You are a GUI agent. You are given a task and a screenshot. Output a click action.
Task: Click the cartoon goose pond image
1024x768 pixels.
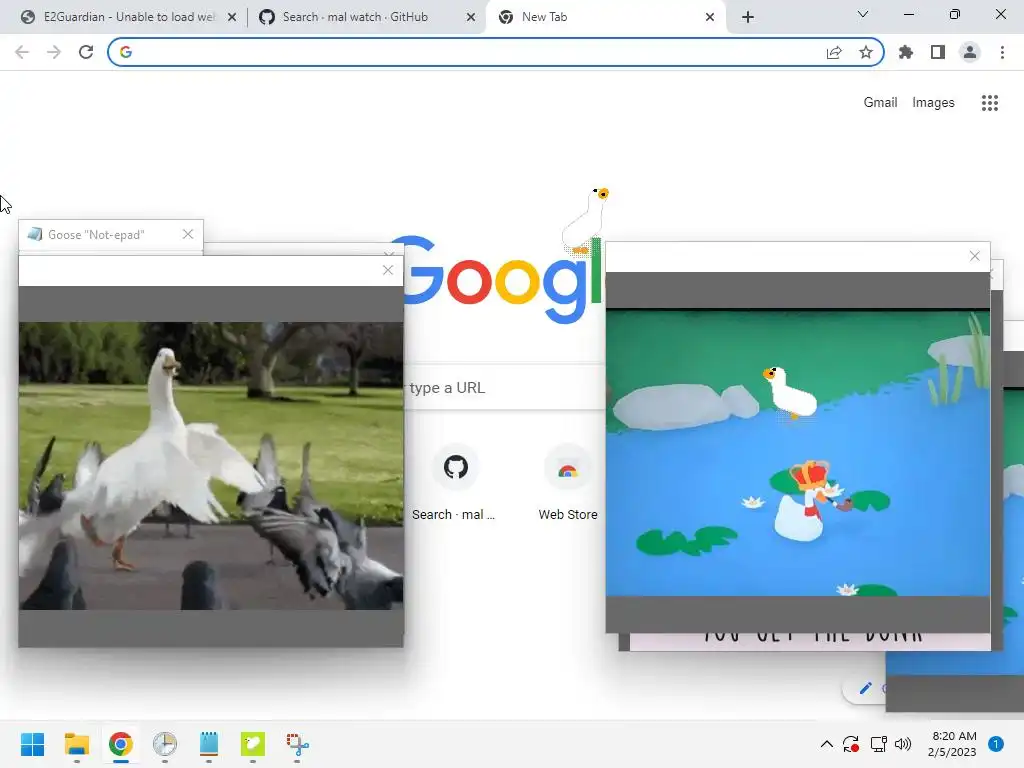[x=797, y=453]
